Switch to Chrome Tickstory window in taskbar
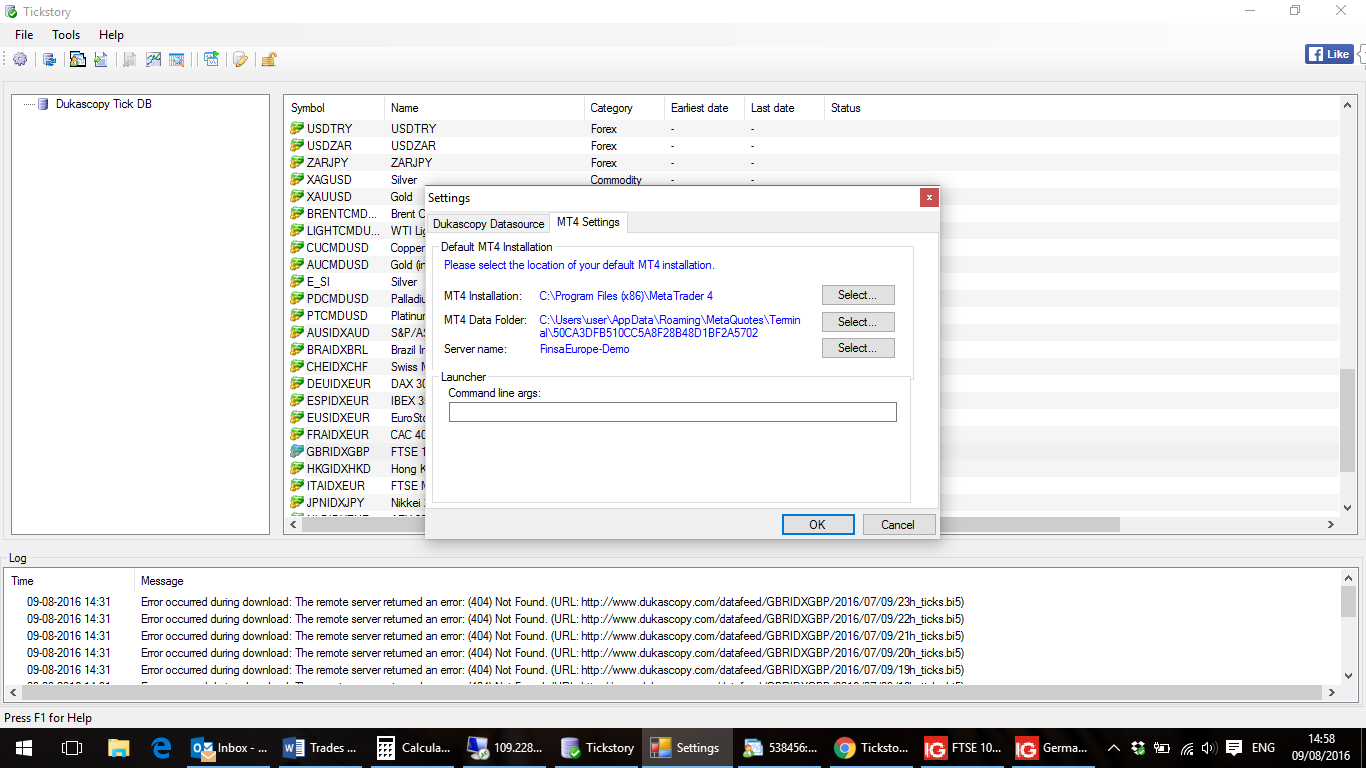The width and height of the screenshot is (1366, 768). 873,747
